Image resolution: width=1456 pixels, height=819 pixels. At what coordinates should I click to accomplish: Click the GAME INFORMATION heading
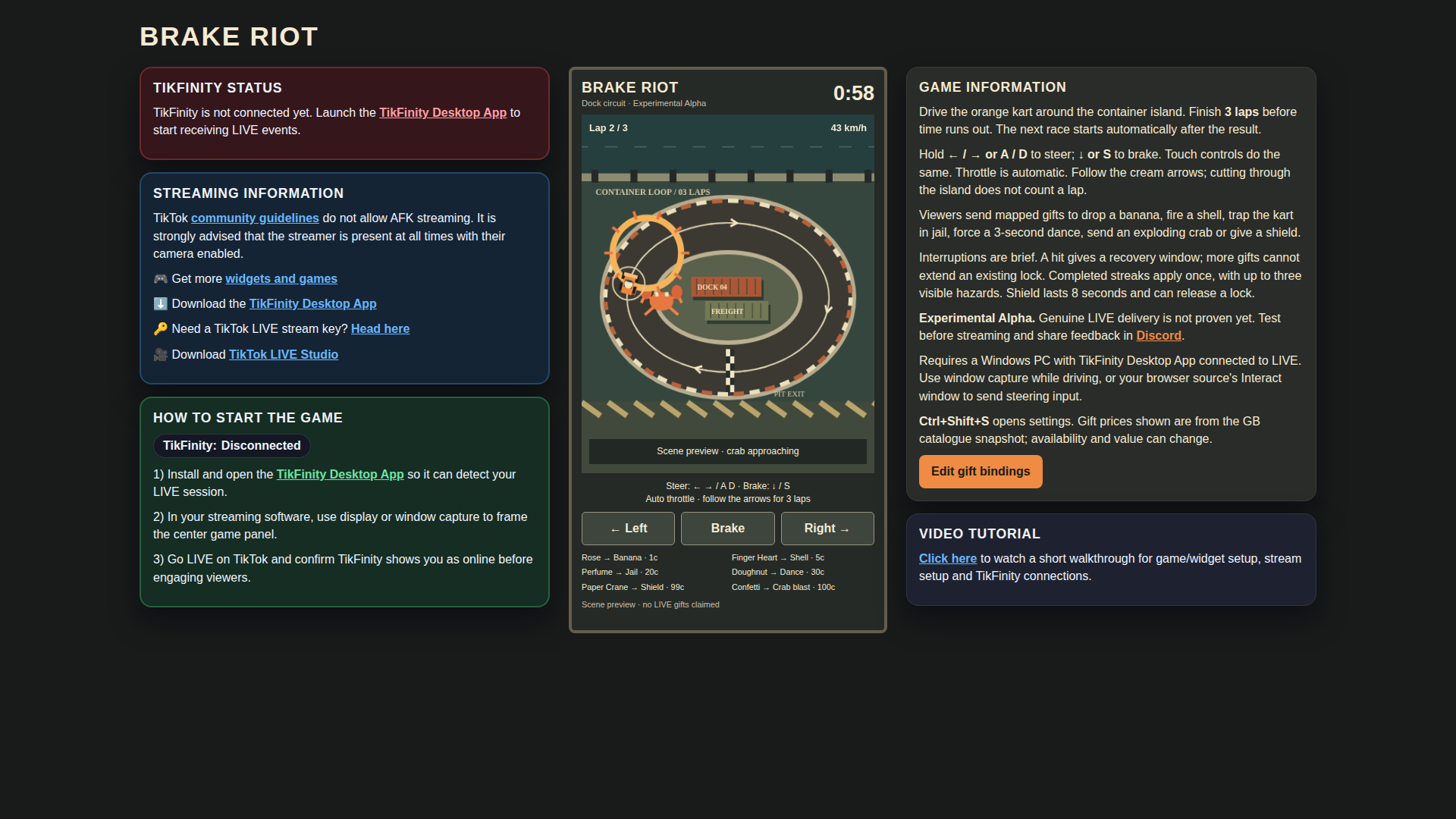(x=993, y=87)
